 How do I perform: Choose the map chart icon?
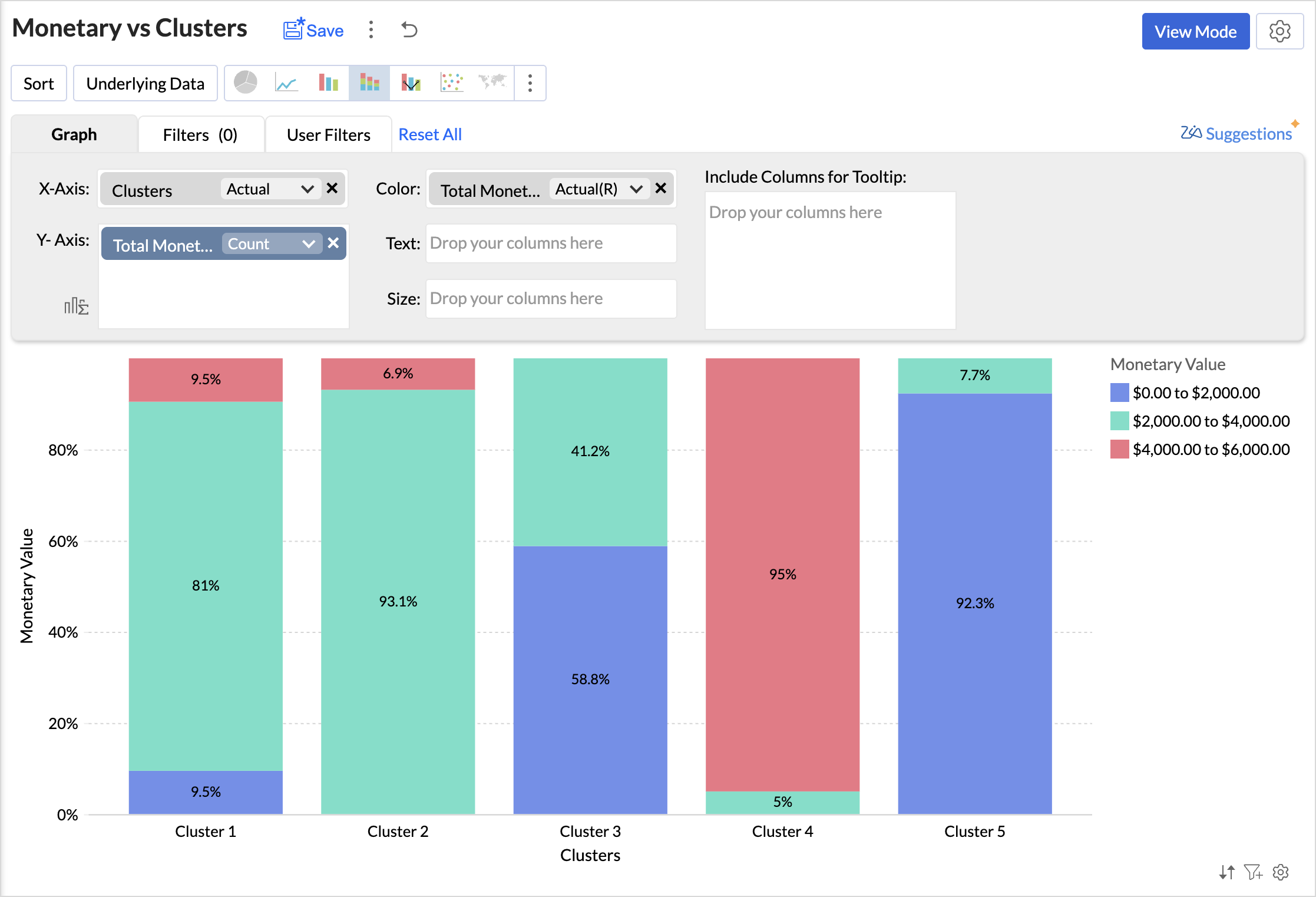click(x=492, y=82)
